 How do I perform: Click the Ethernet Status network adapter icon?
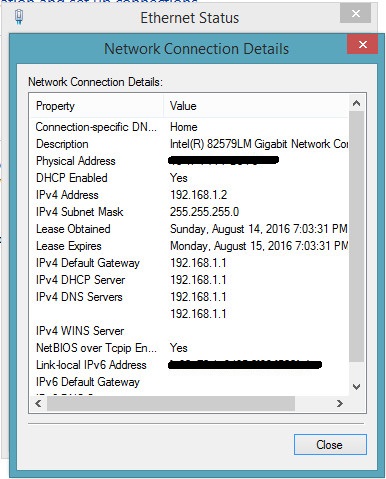pyautogui.click(x=19, y=17)
